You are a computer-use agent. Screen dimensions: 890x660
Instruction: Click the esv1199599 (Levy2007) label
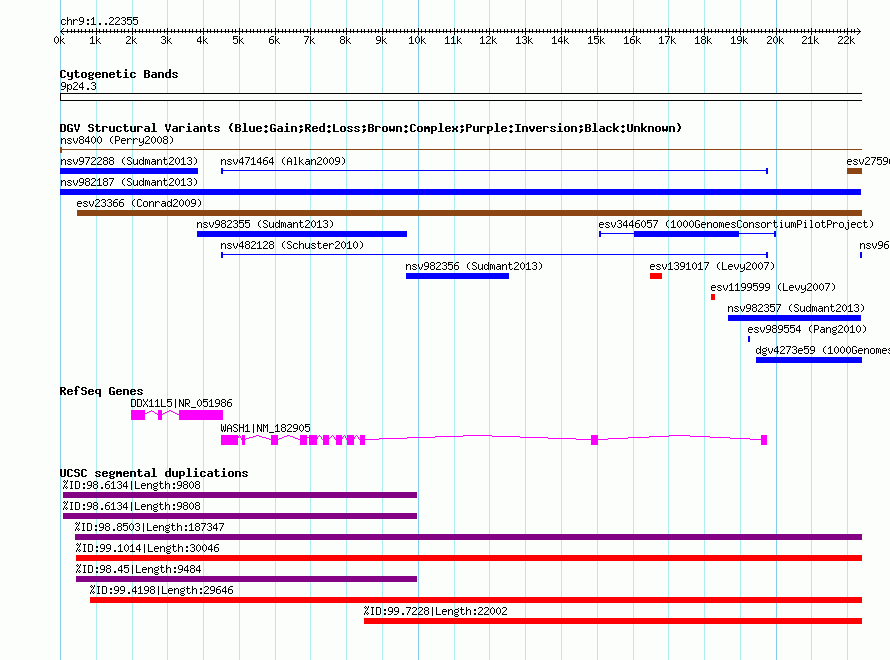click(x=773, y=287)
